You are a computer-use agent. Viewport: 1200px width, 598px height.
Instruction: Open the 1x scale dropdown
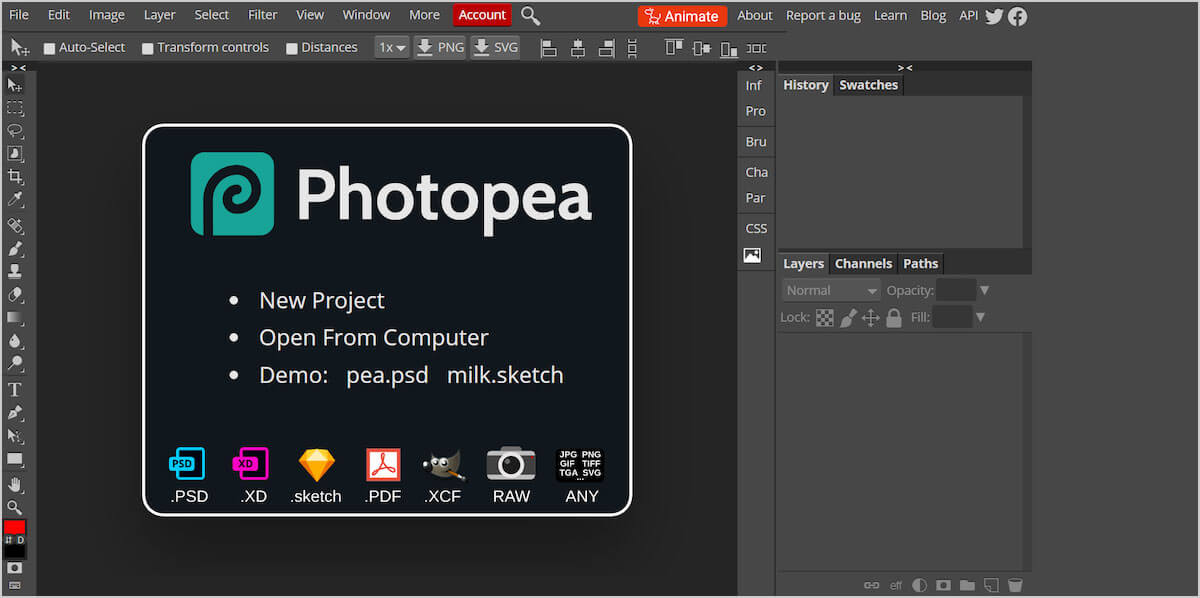392,47
